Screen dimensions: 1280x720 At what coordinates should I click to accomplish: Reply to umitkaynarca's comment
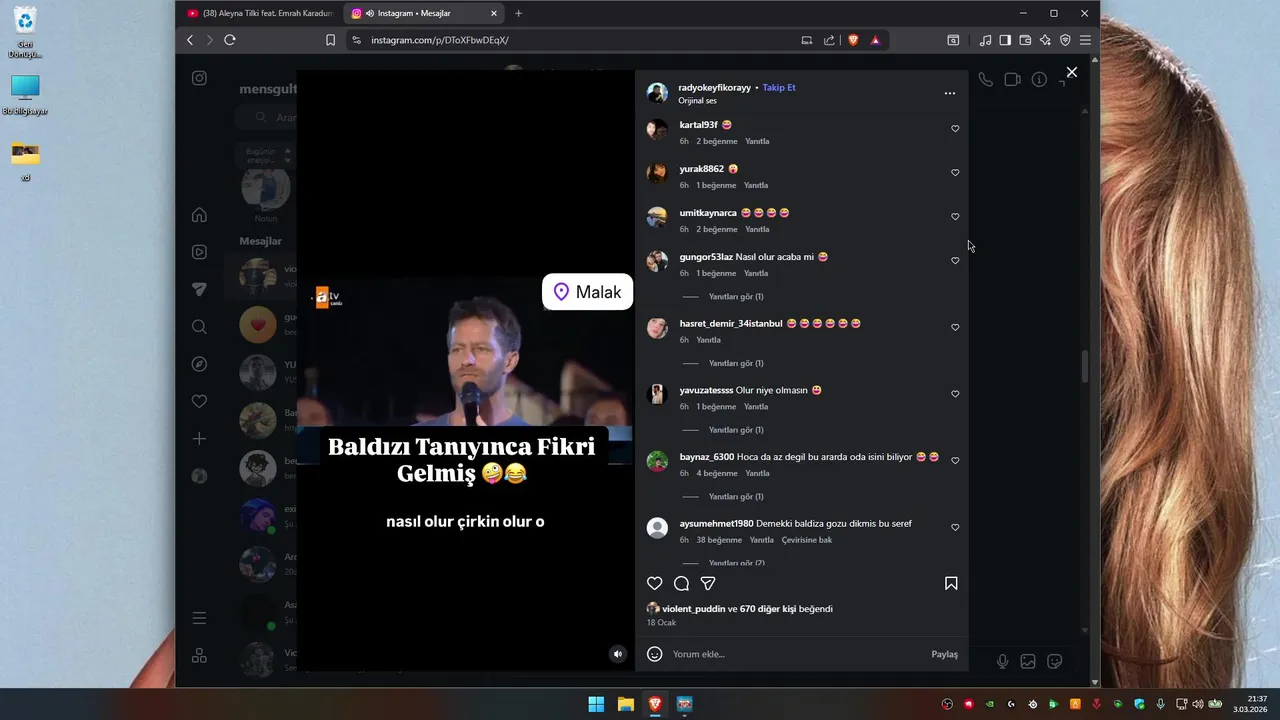click(757, 229)
